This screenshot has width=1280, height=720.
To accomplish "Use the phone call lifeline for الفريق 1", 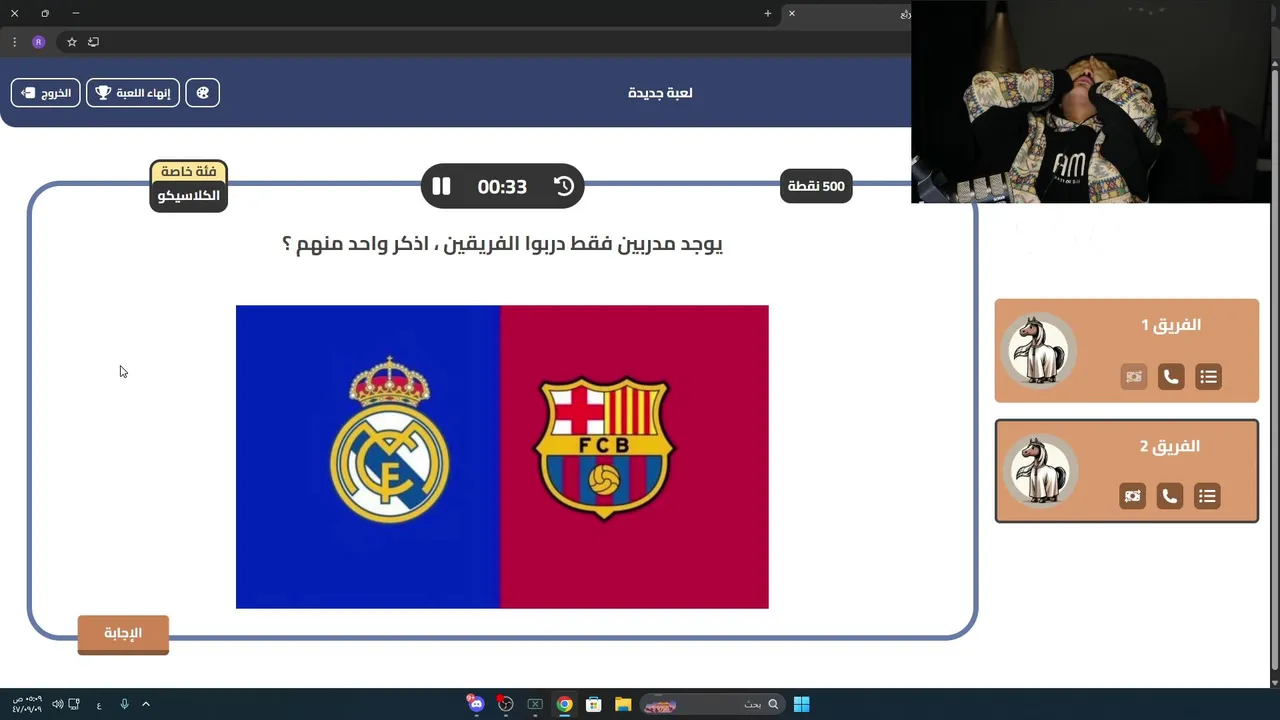I will [1171, 377].
